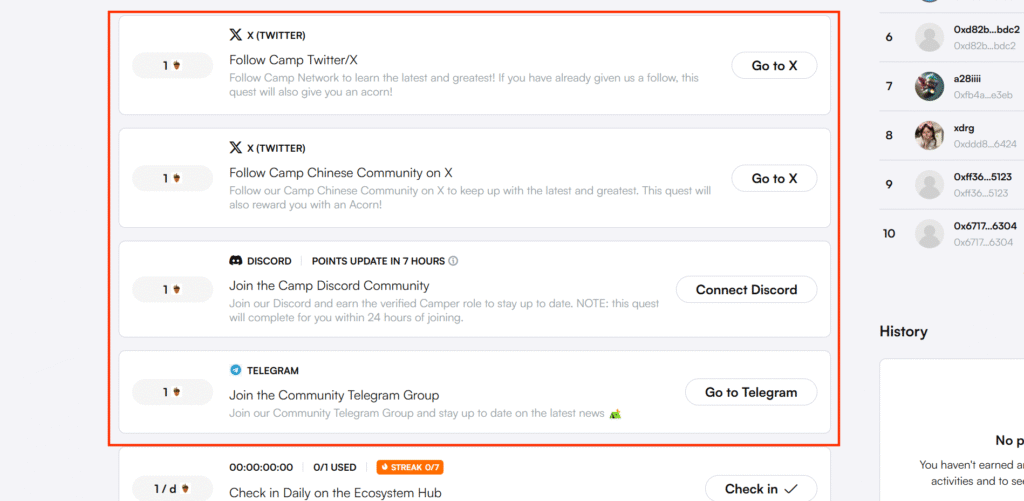Viewport: 1024px width, 501px height.
Task: Click the avatar for rank 6 0xd82b...bdc2
Action: pyautogui.click(x=929, y=37)
